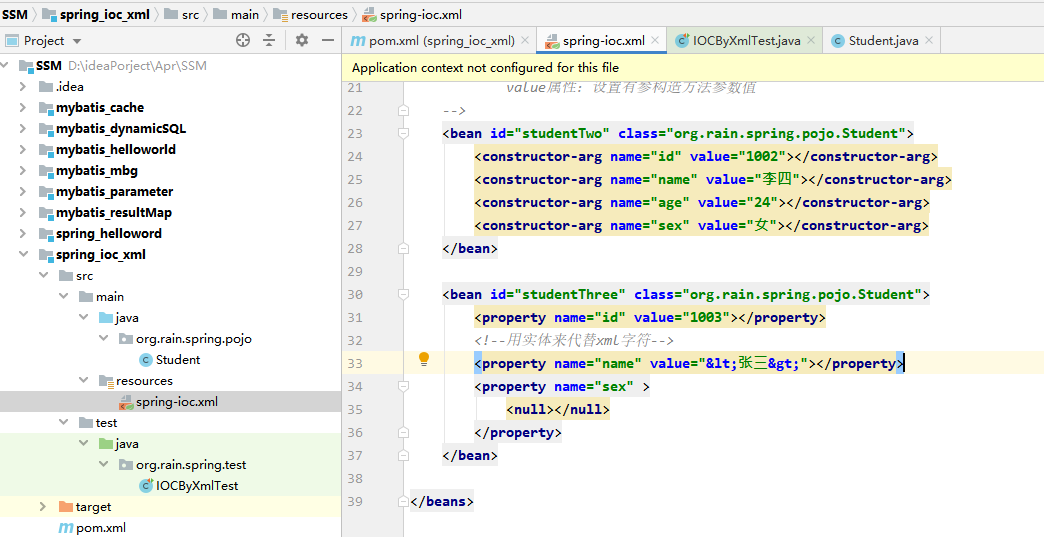
Task: Expand the spring_helloword module
Action: click(23, 234)
